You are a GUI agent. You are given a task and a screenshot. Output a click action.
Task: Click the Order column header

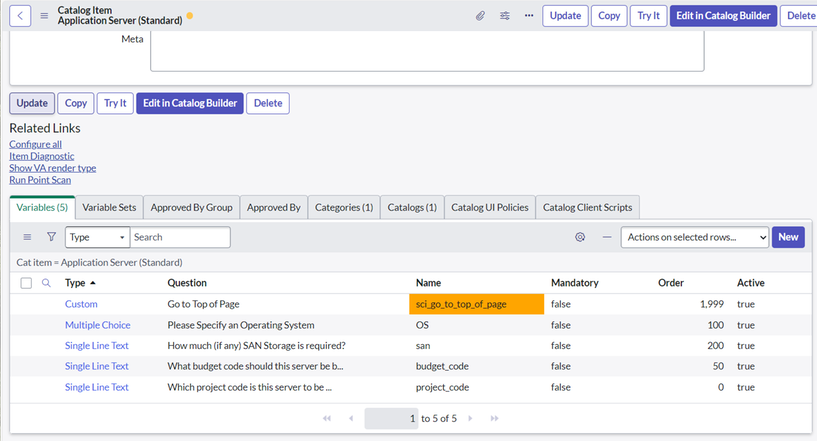tap(671, 283)
